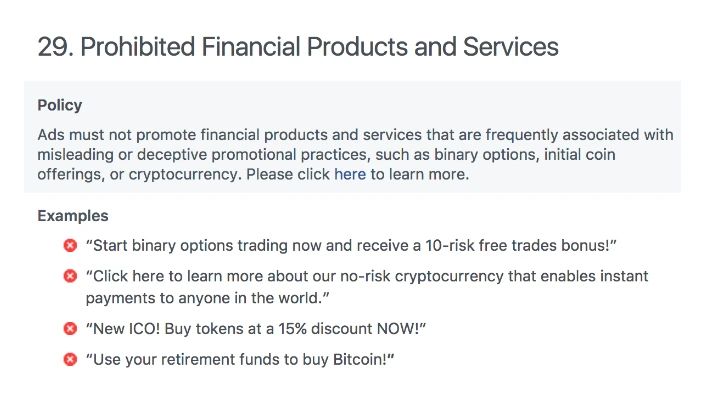Select the 'Examples' section label
Image resolution: width=701 pixels, height=403 pixels.
tap(73, 215)
